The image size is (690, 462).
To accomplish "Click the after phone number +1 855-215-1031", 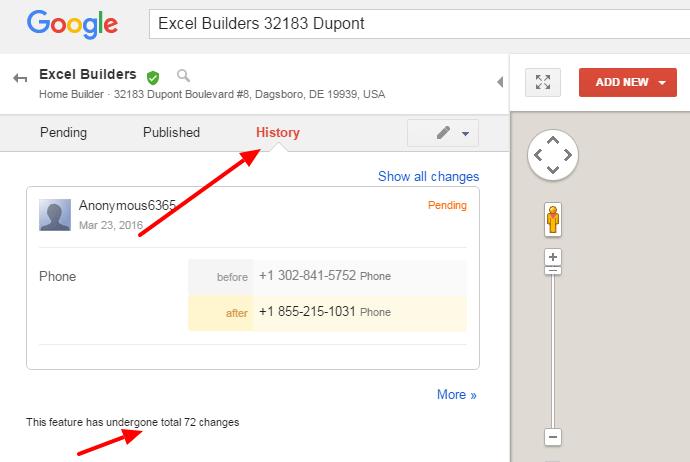I will 307,312.
